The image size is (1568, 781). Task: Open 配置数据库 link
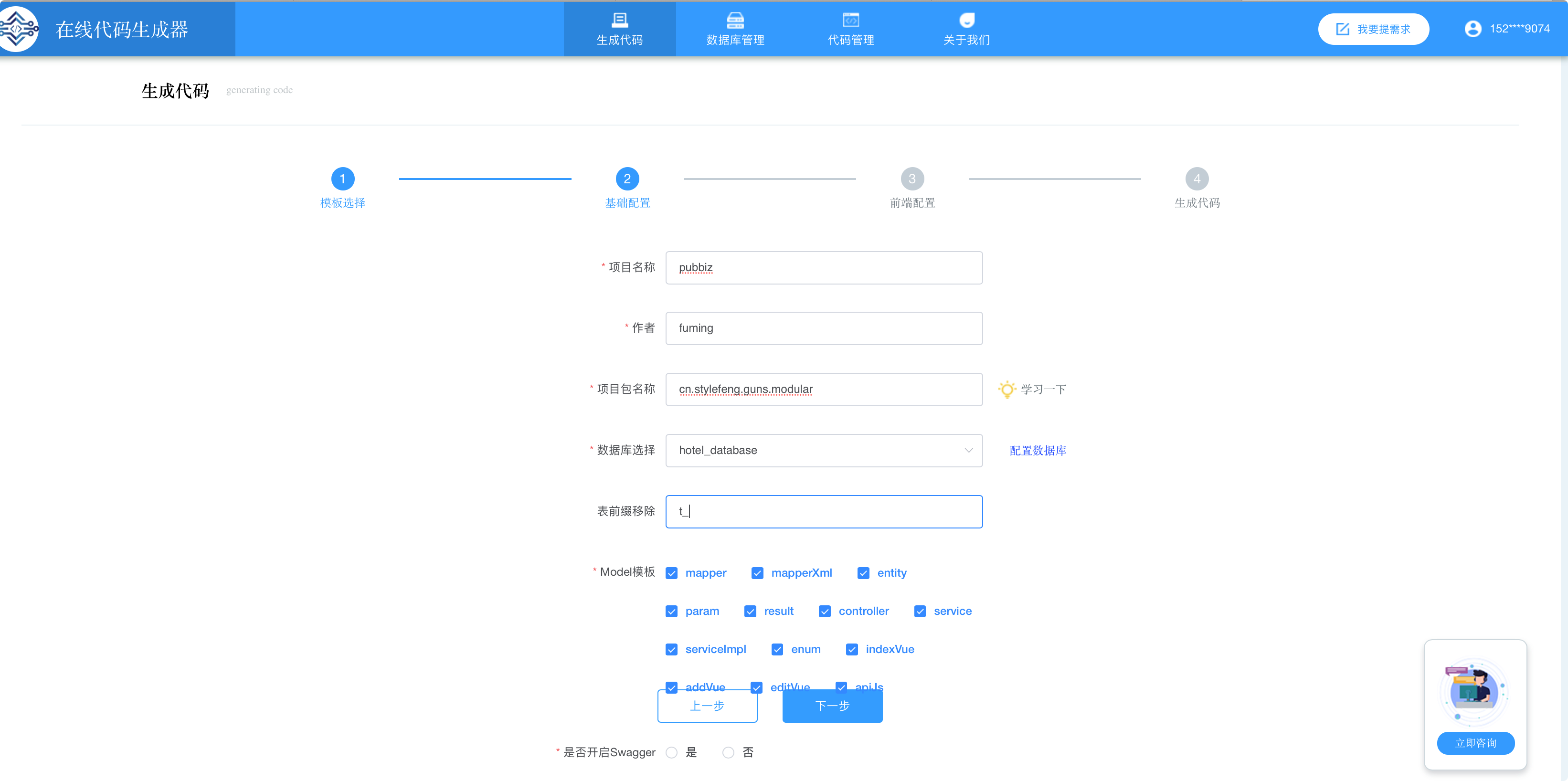tap(1039, 450)
